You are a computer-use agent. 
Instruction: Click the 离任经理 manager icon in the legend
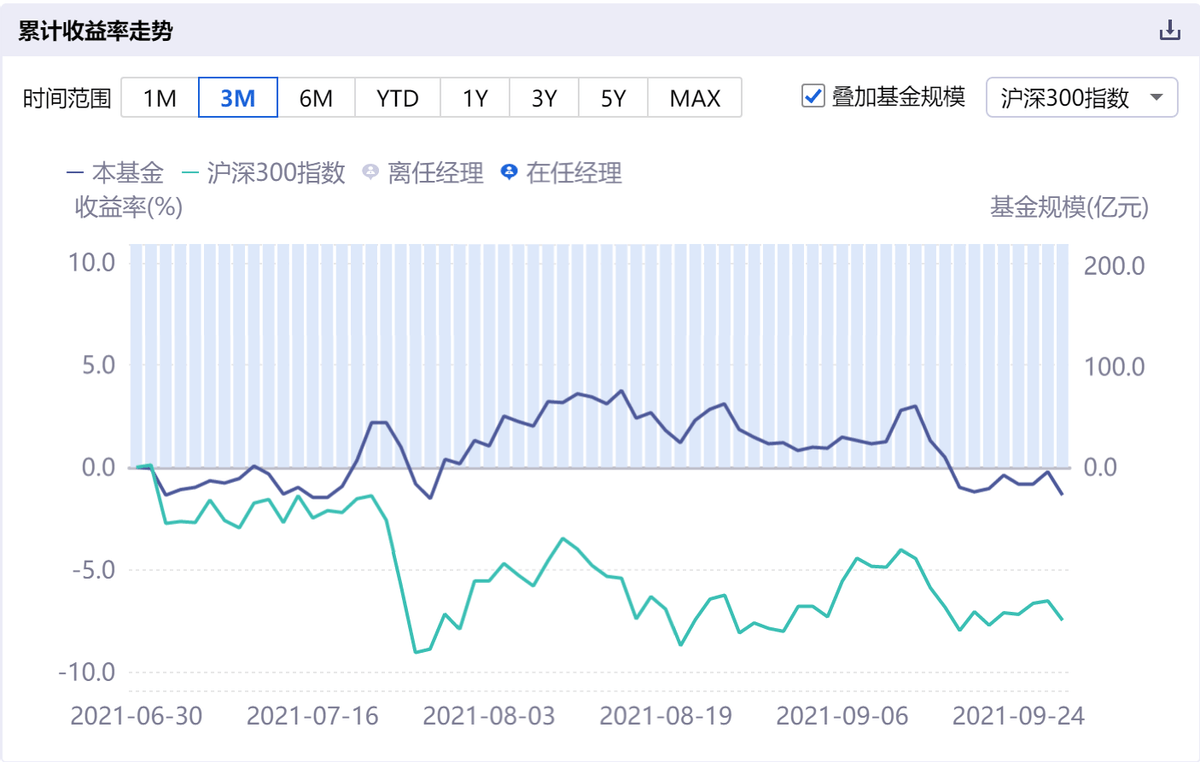[369, 173]
